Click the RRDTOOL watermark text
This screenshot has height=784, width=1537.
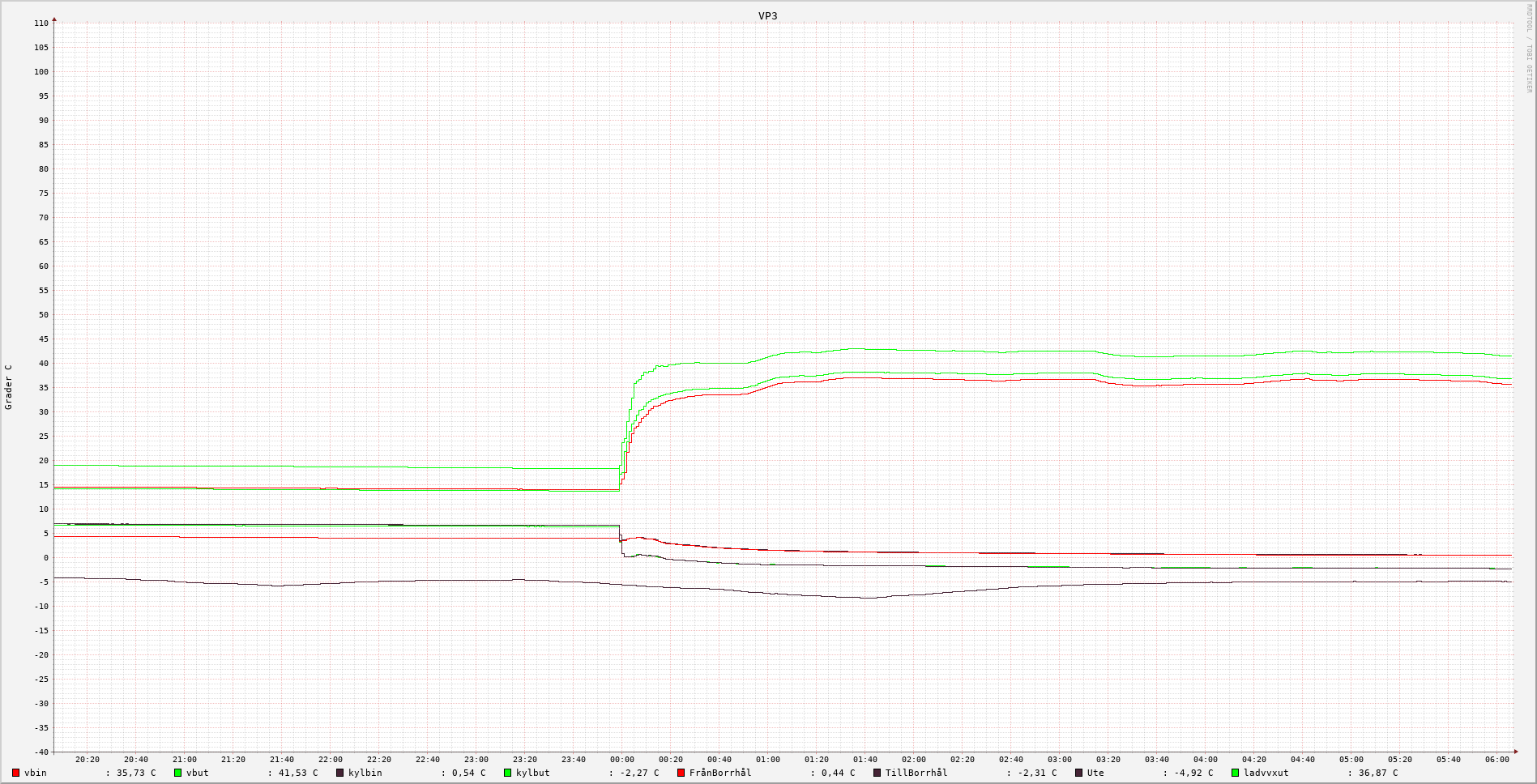click(x=1529, y=49)
